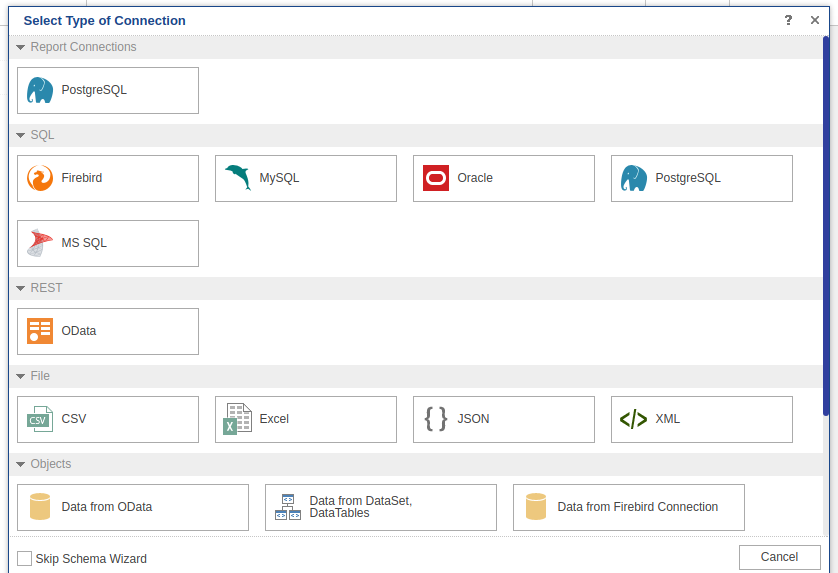Click the Firebird phoenix icon
The height and width of the screenshot is (573, 838).
point(40,178)
